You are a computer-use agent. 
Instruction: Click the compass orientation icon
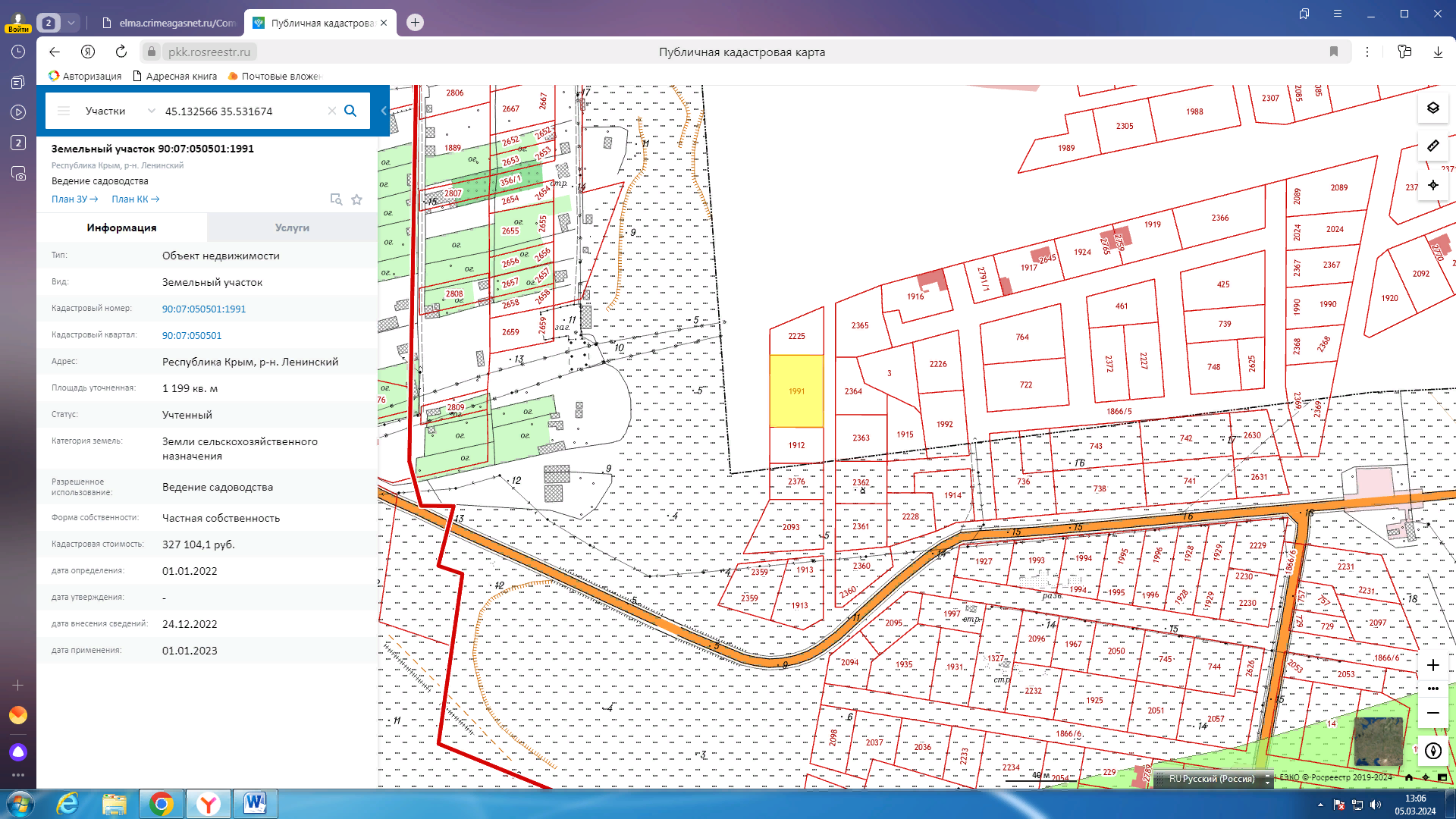pyautogui.click(x=1432, y=751)
